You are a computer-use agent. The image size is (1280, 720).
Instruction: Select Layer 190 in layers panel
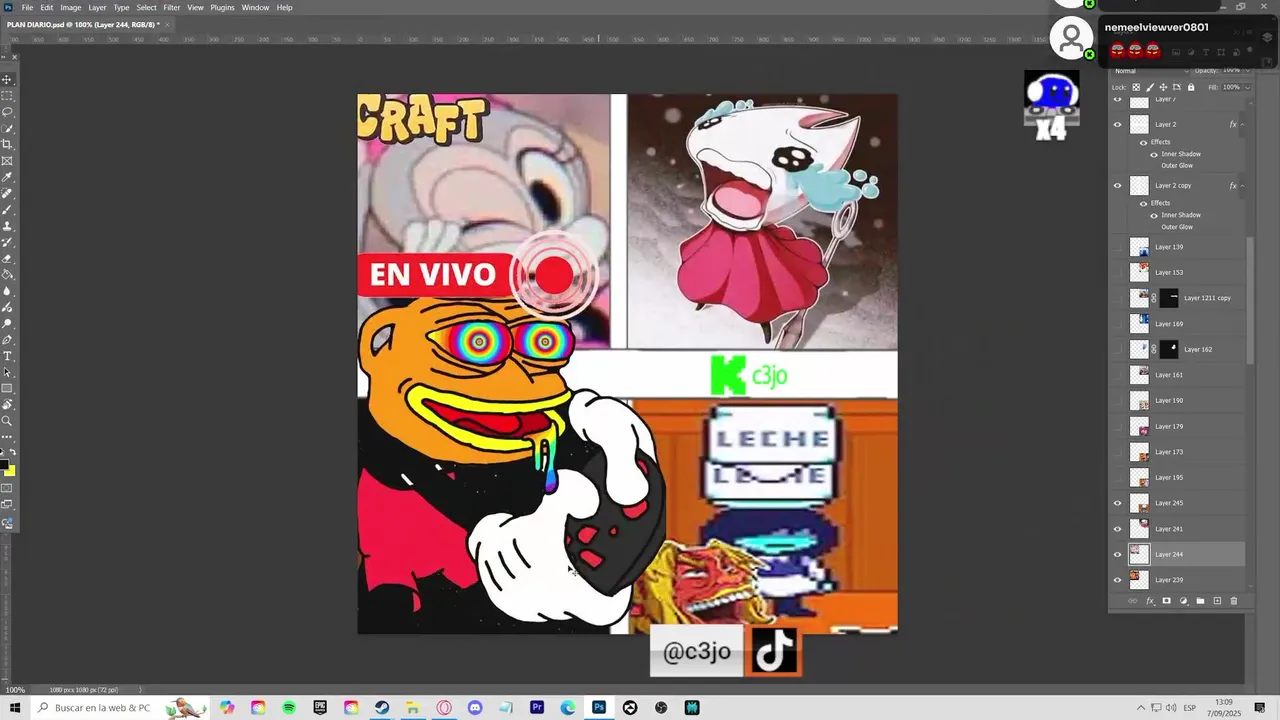click(1179, 401)
